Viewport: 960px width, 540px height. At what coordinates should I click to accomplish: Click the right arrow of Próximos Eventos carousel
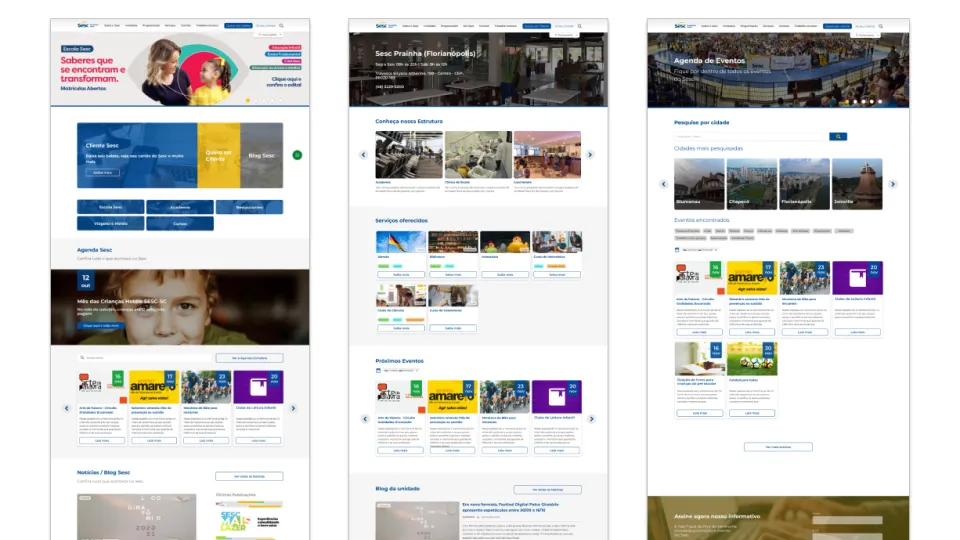pyautogui.click(x=590, y=419)
